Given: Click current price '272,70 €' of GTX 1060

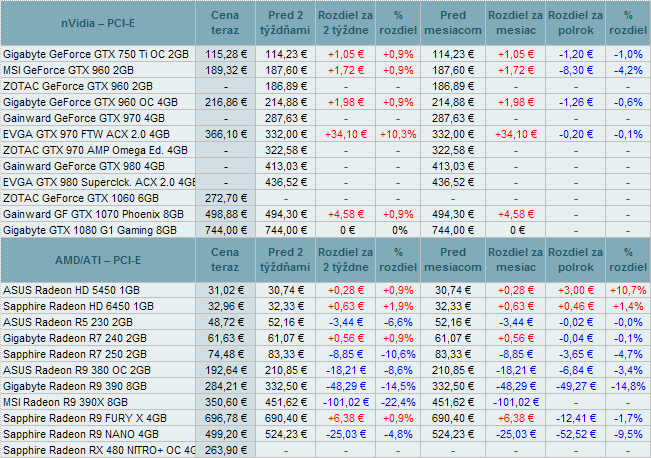Looking at the screenshot, I should [226, 198].
